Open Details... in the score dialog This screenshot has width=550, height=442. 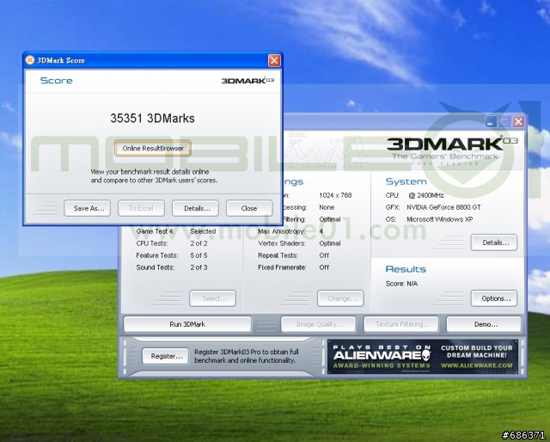click(x=195, y=208)
